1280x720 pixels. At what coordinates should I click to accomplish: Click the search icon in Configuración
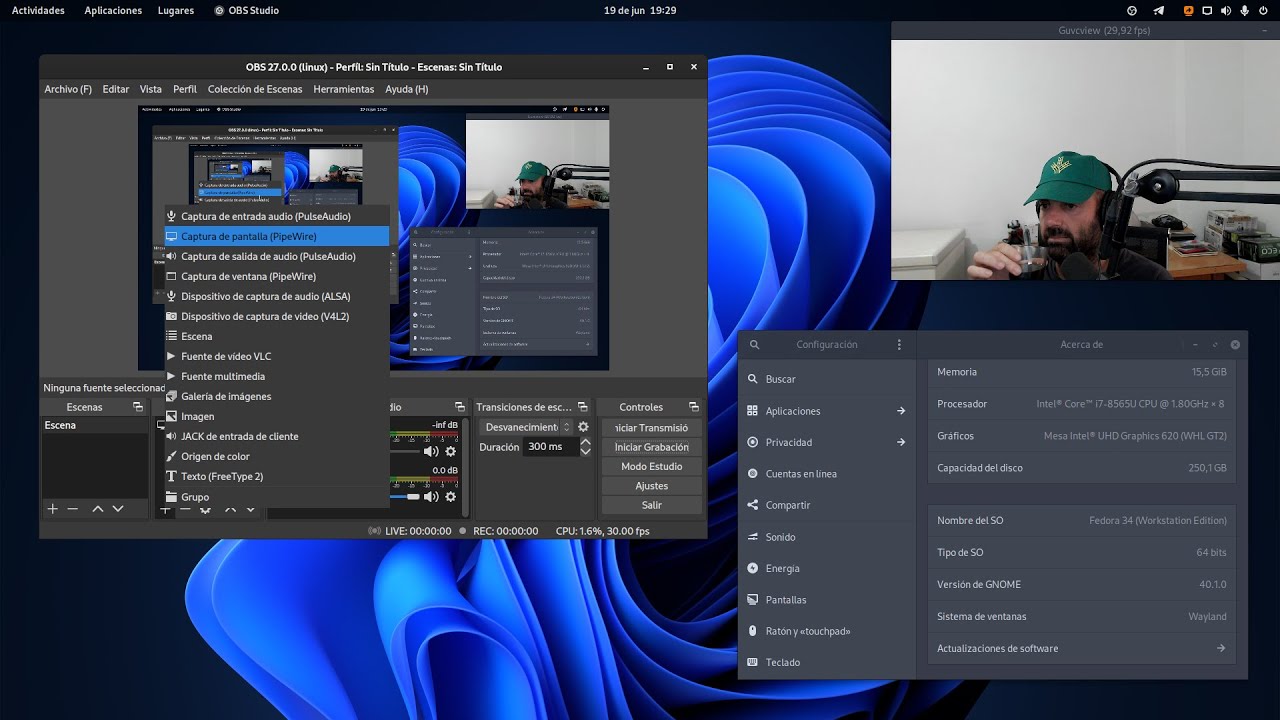pyautogui.click(x=755, y=344)
